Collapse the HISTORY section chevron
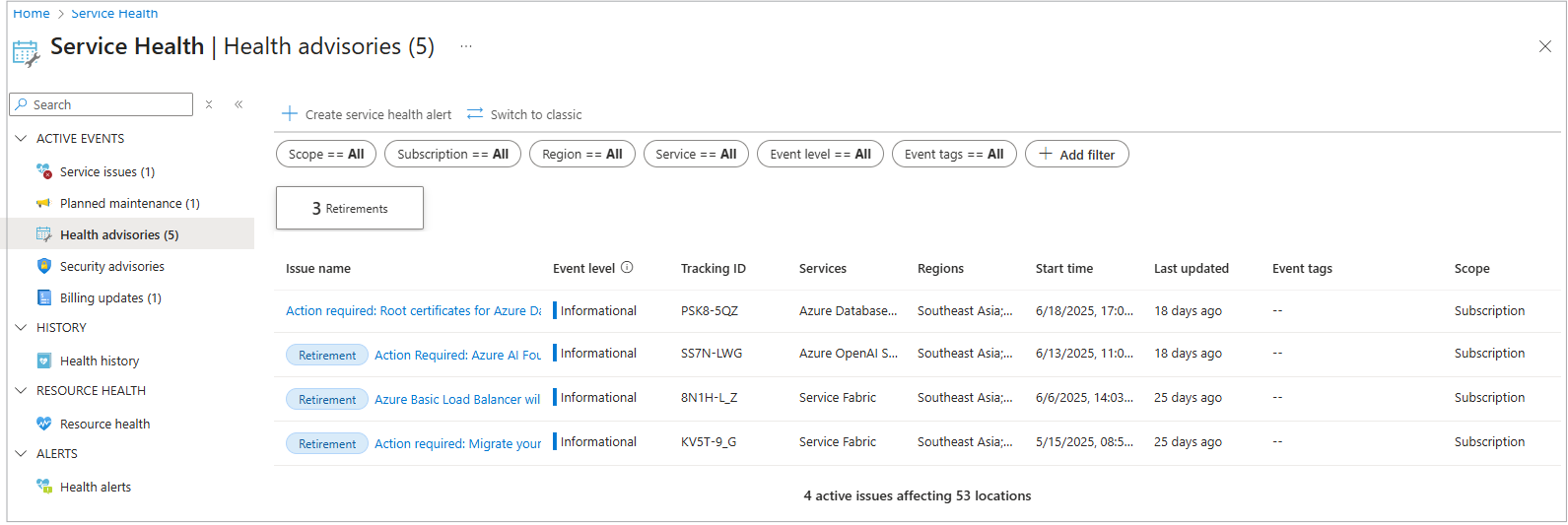1568x525 pixels. click(21, 328)
